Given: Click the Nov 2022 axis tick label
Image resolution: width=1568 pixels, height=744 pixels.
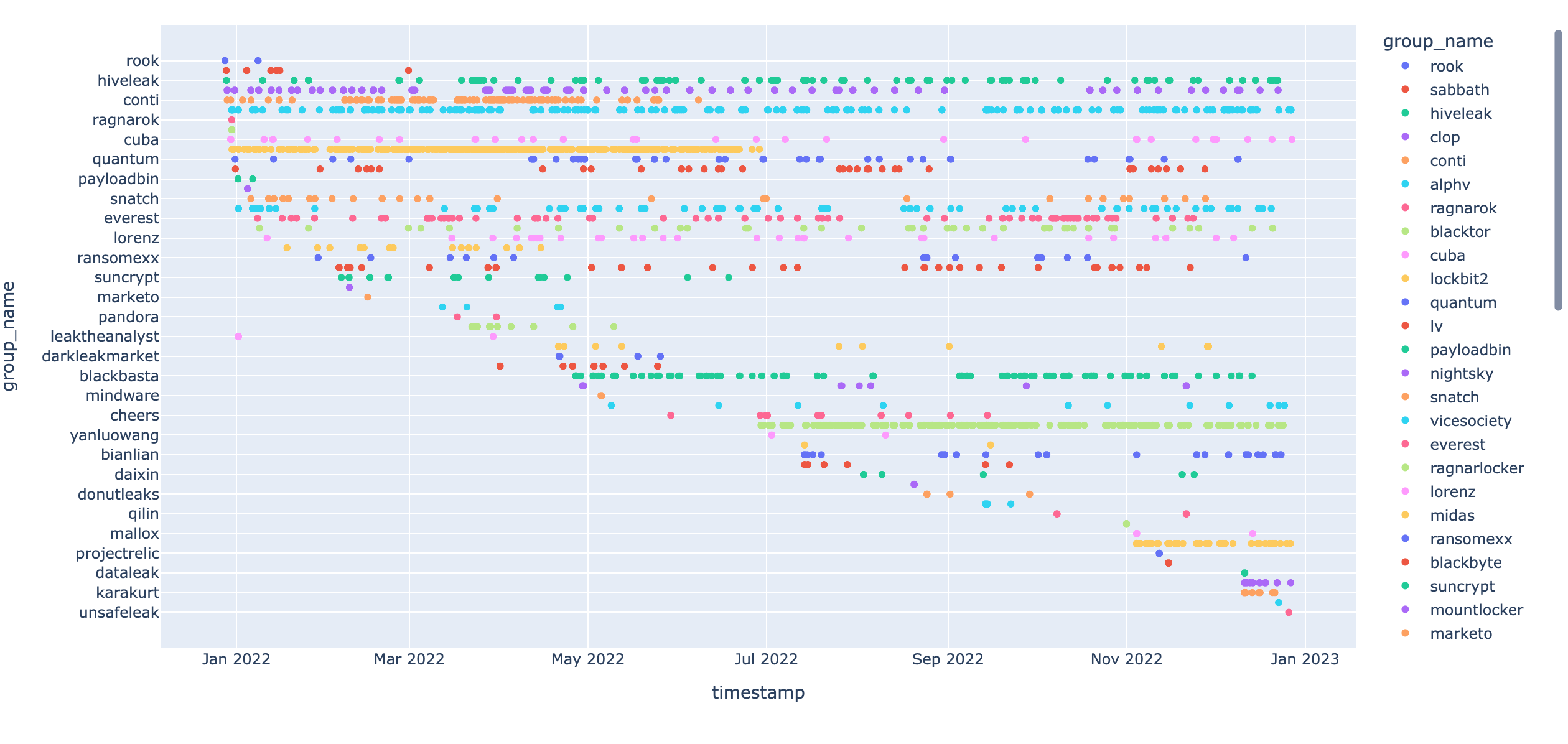Looking at the screenshot, I should [x=1126, y=659].
